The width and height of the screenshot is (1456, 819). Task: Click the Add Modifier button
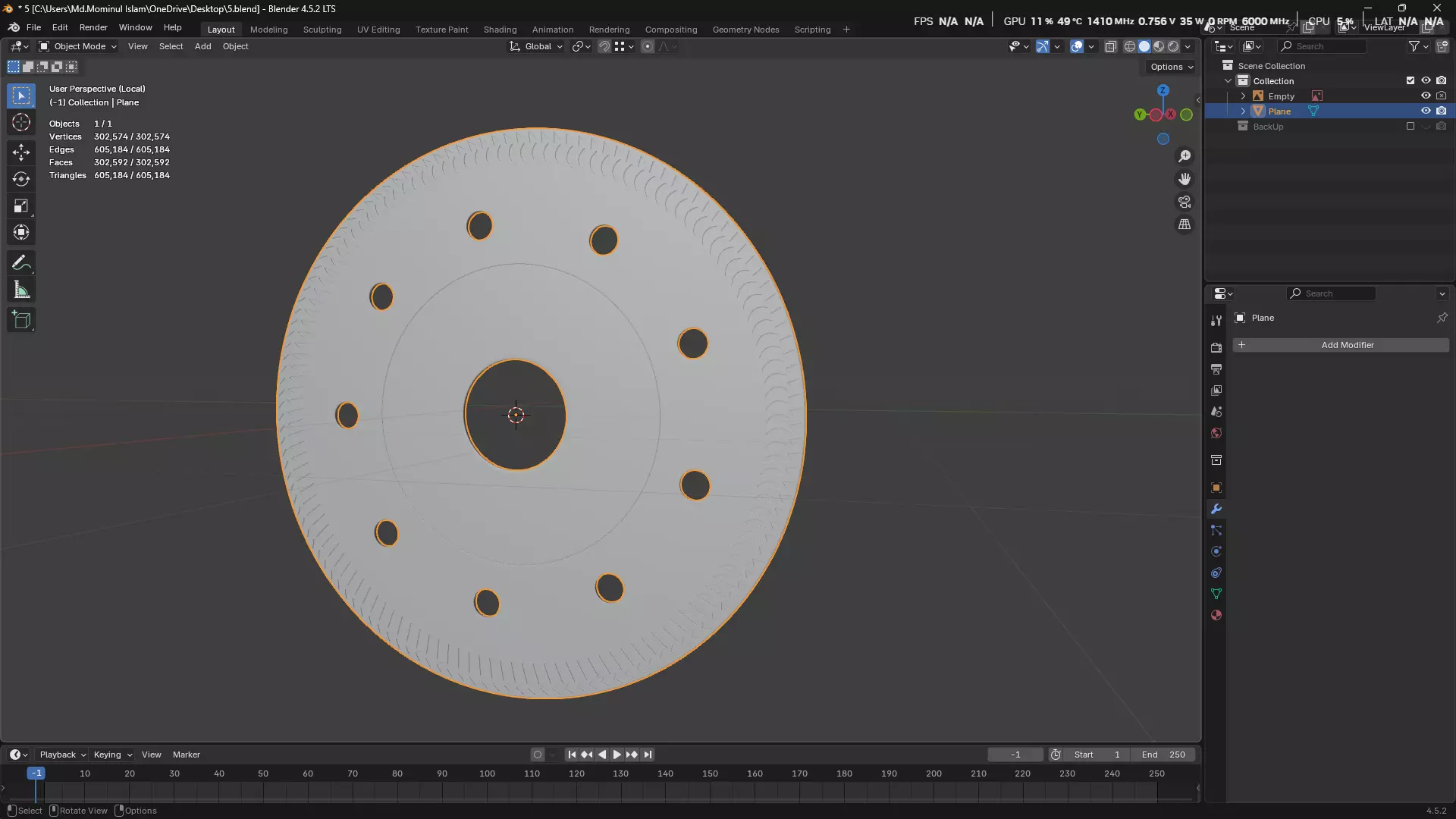point(1341,345)
